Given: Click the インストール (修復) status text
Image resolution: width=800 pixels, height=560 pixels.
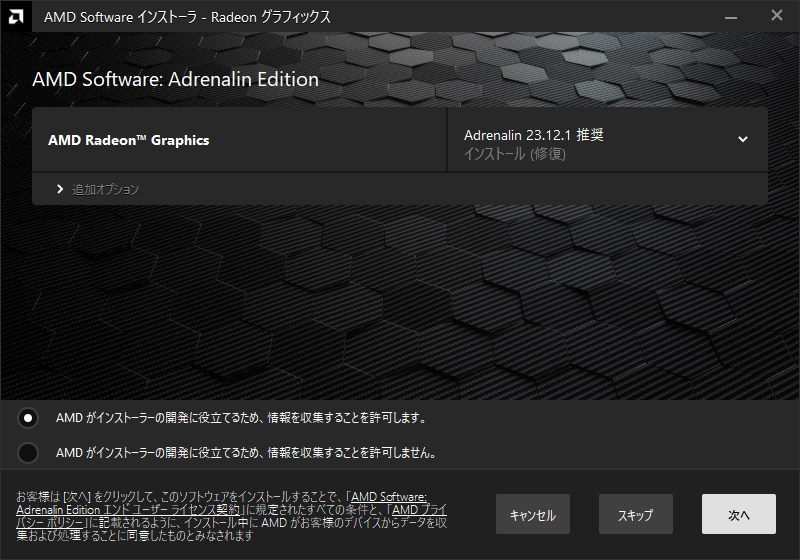Looking at the screenshot, I should 515,154.
